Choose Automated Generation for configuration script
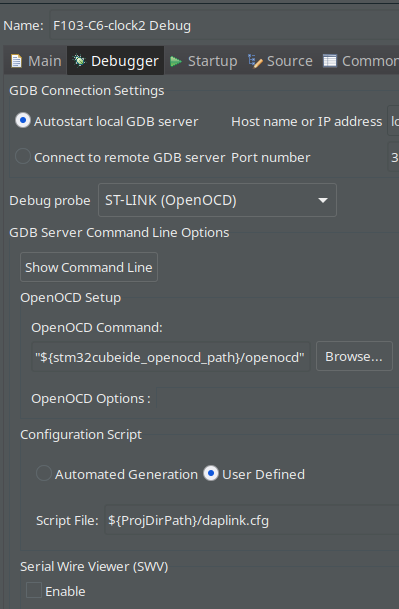399x609 pixels. tap(44, 473)
